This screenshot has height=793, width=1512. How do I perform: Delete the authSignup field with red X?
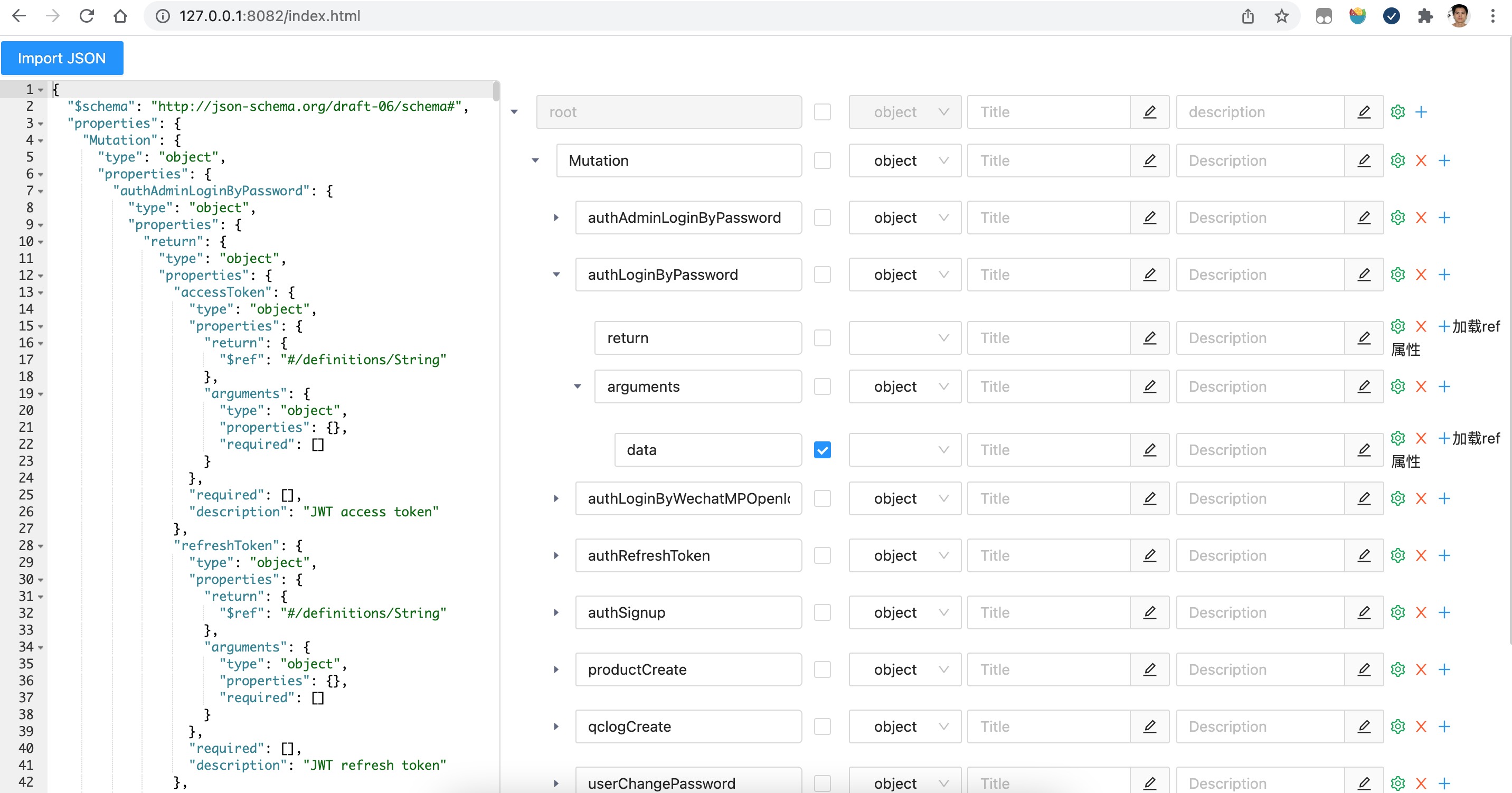coord(1421,612)
